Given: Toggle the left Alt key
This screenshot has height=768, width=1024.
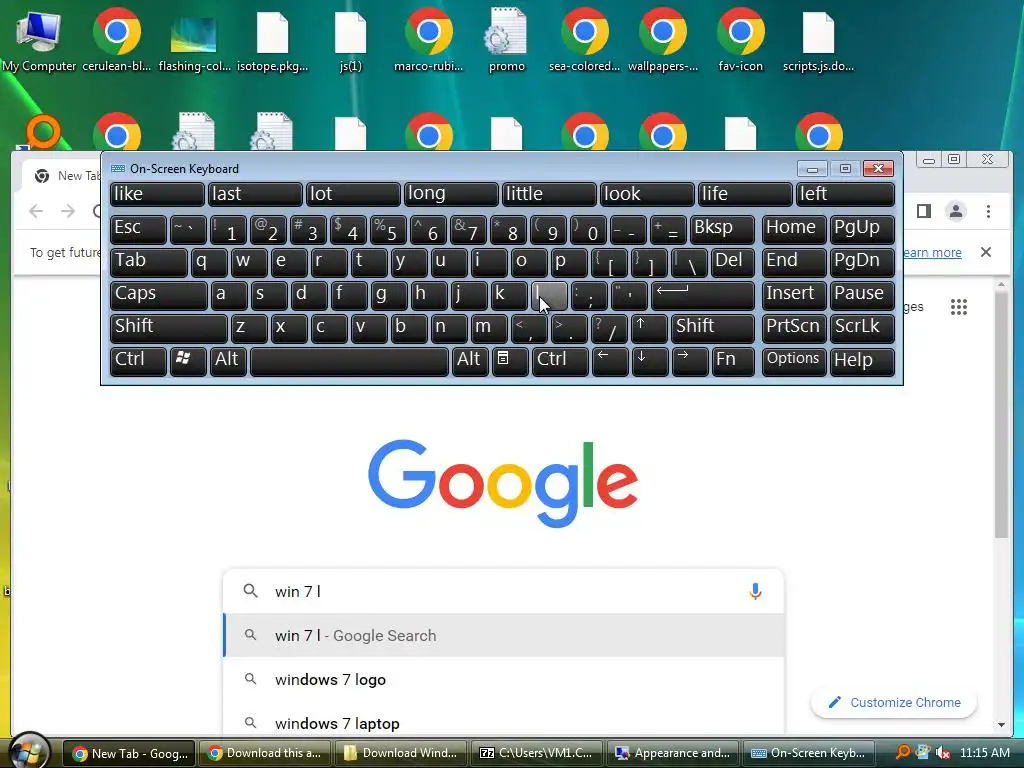Looking at the screenshot, I should tap(228, 361).
